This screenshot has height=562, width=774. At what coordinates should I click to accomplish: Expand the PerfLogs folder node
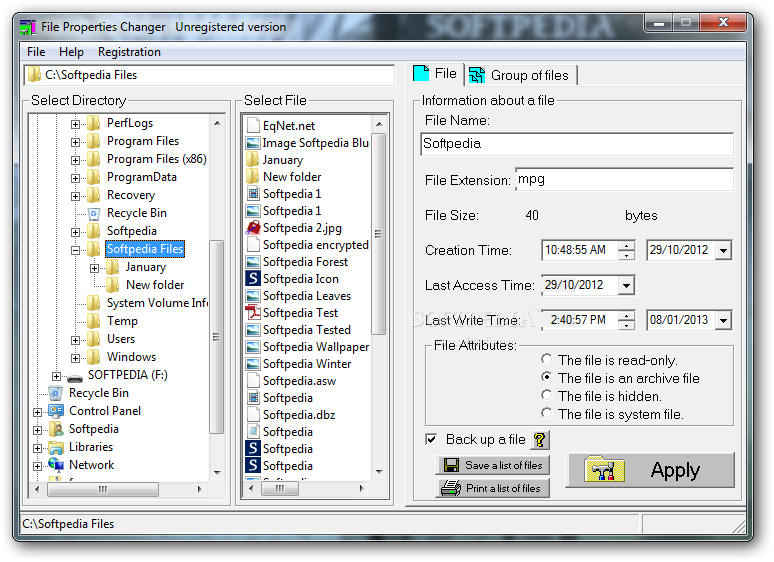[x=75, y=124]
